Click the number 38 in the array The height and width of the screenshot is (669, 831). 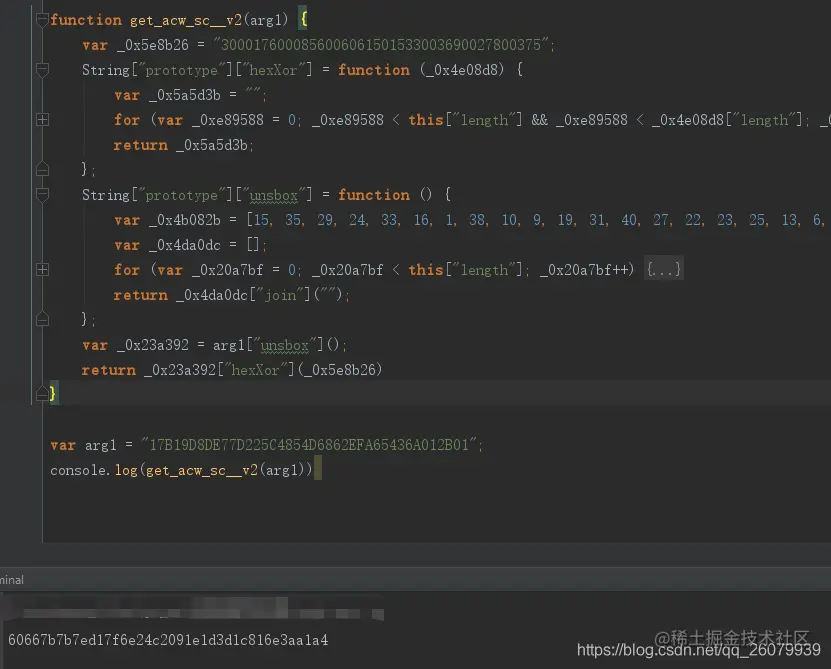[477, 220]
